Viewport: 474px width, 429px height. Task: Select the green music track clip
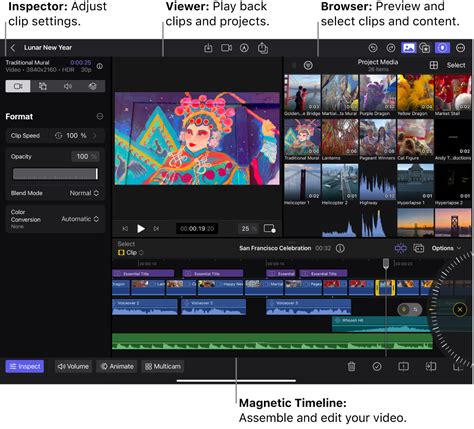point(272,341)
